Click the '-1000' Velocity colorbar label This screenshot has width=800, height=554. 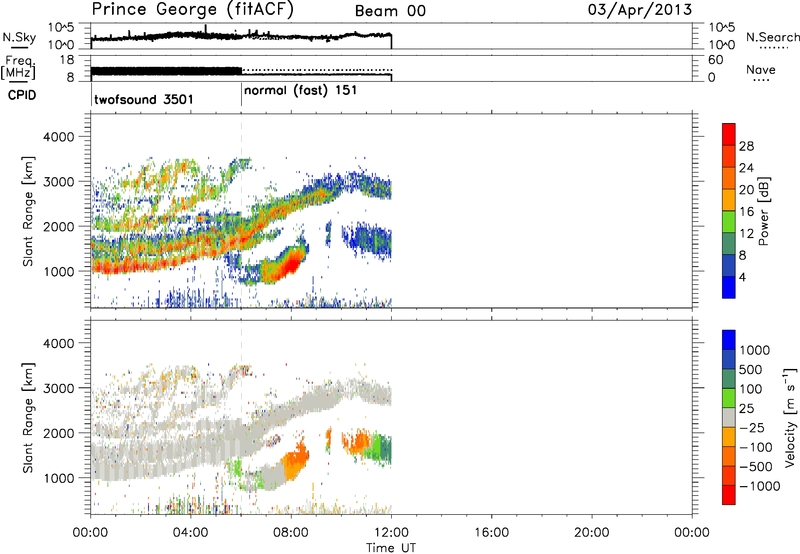pyautogui.click(x=760, y=486)
